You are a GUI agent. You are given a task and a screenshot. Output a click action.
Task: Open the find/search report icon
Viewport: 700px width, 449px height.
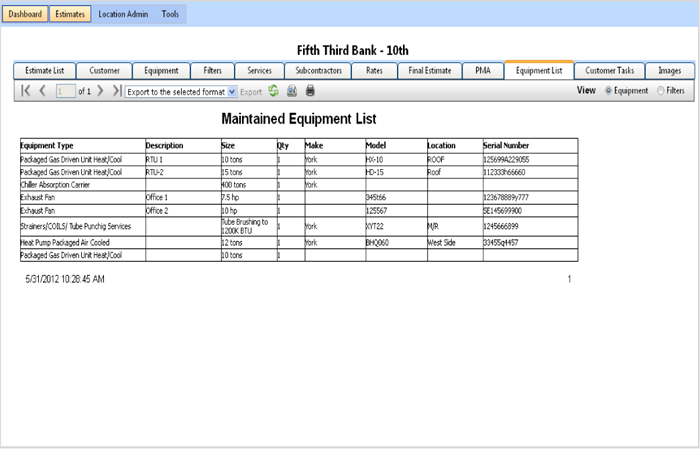[292, 91]
